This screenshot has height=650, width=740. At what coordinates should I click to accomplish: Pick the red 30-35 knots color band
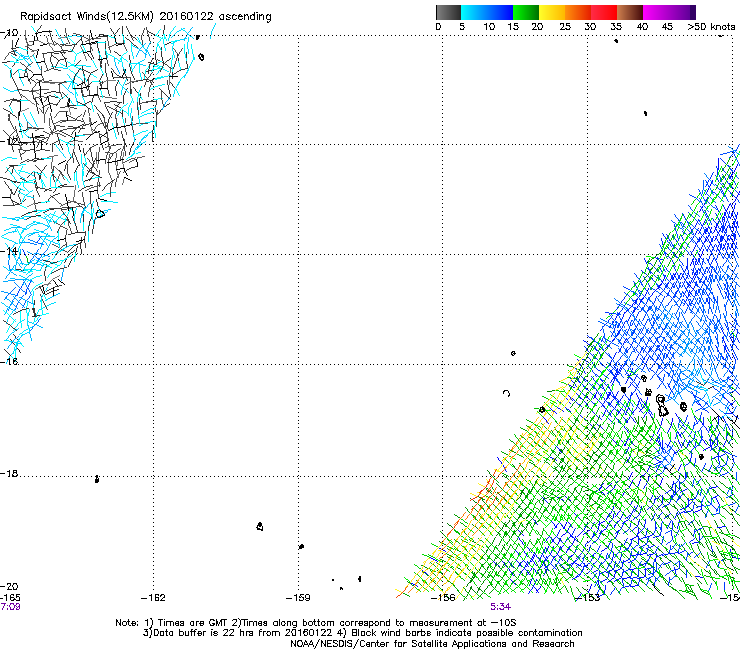(604, 12)
